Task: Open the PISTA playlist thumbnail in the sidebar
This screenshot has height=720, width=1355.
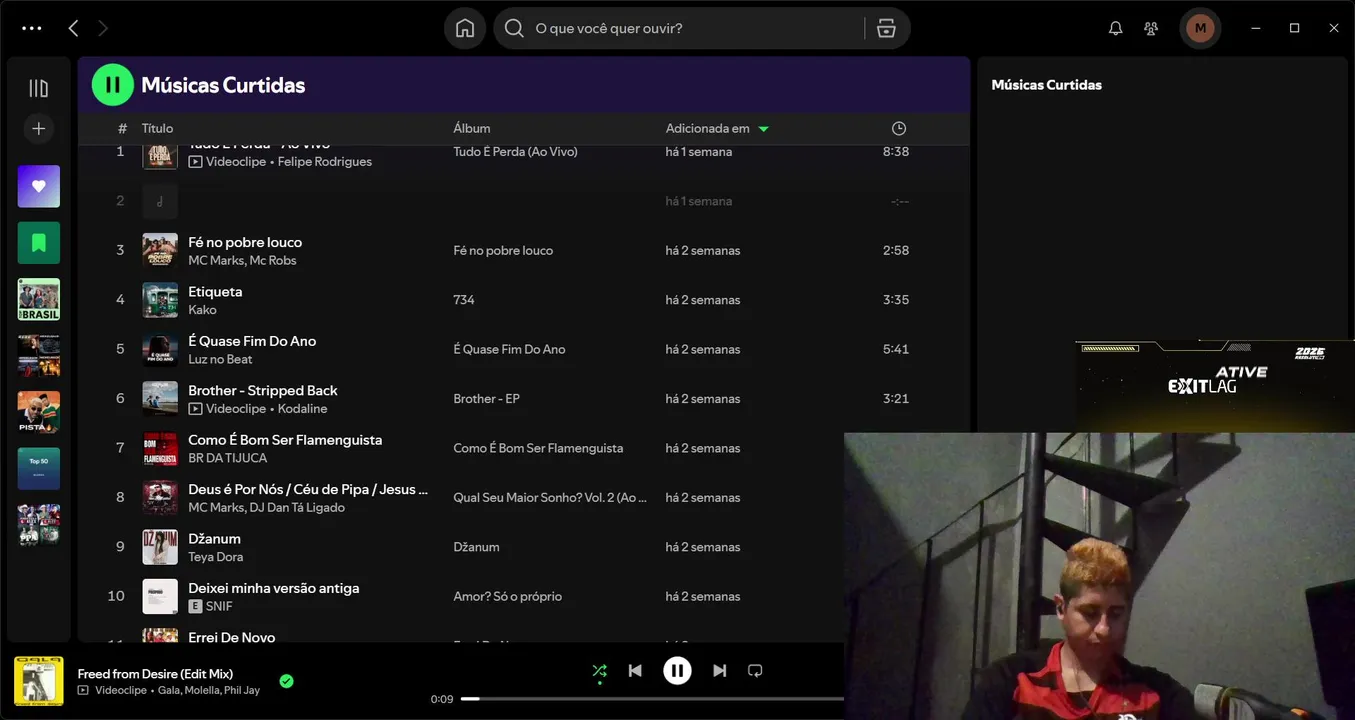Action: pyautogui.click(x=38, y=412)
